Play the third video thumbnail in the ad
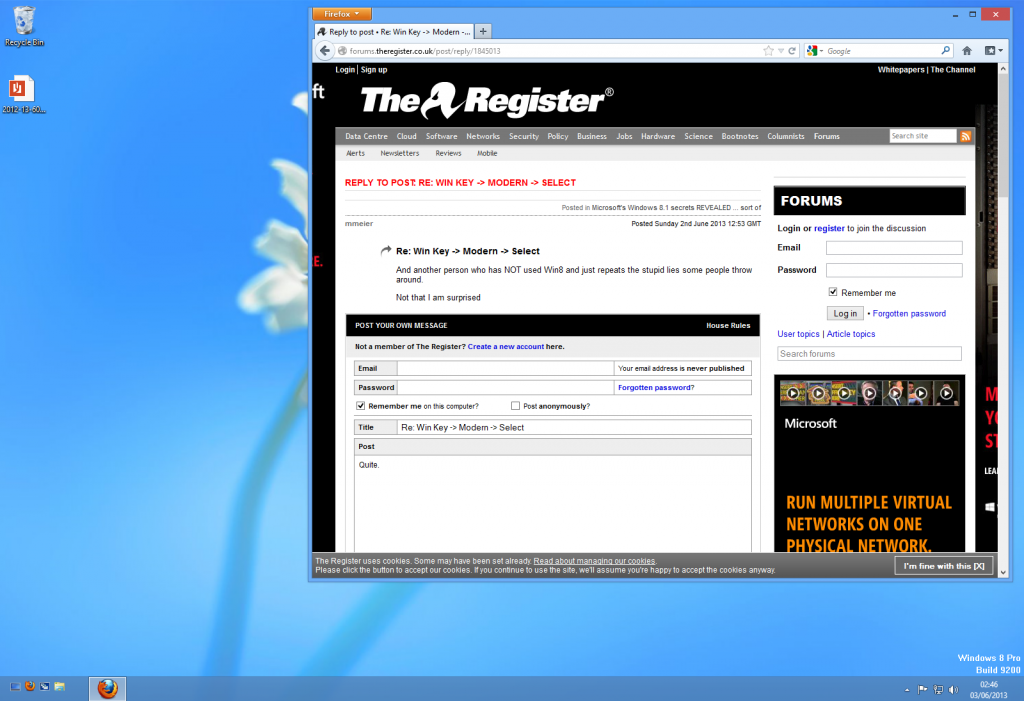 pos(844,393)
